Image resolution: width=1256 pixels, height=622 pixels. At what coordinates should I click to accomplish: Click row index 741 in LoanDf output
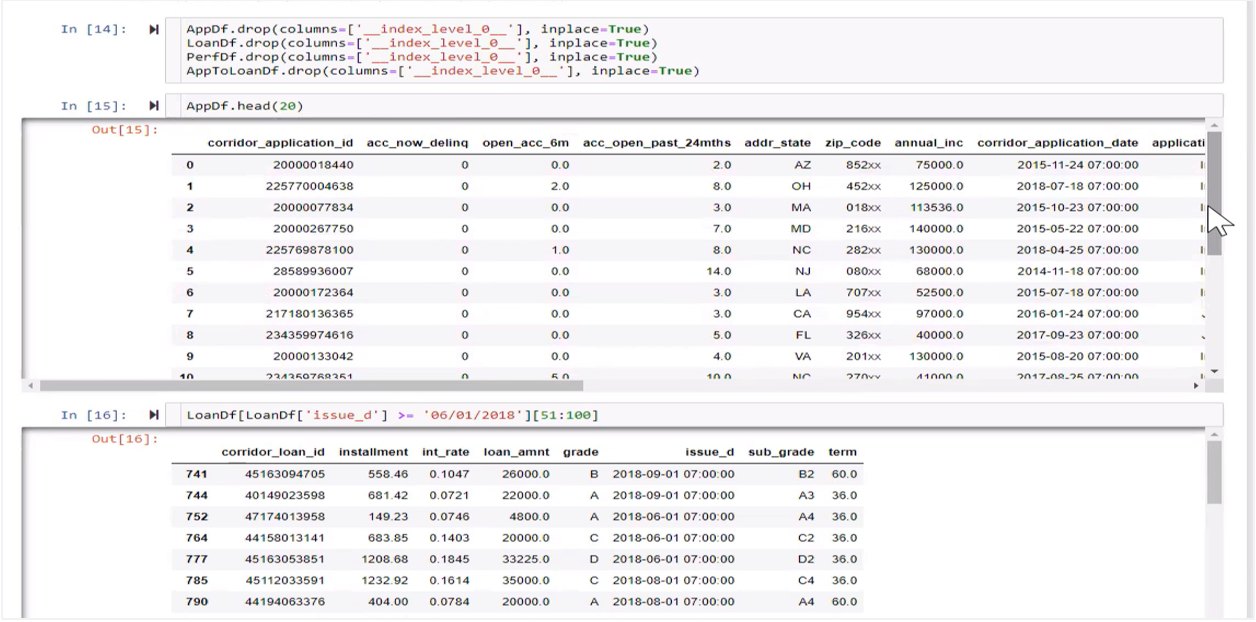tap(196, 473)
